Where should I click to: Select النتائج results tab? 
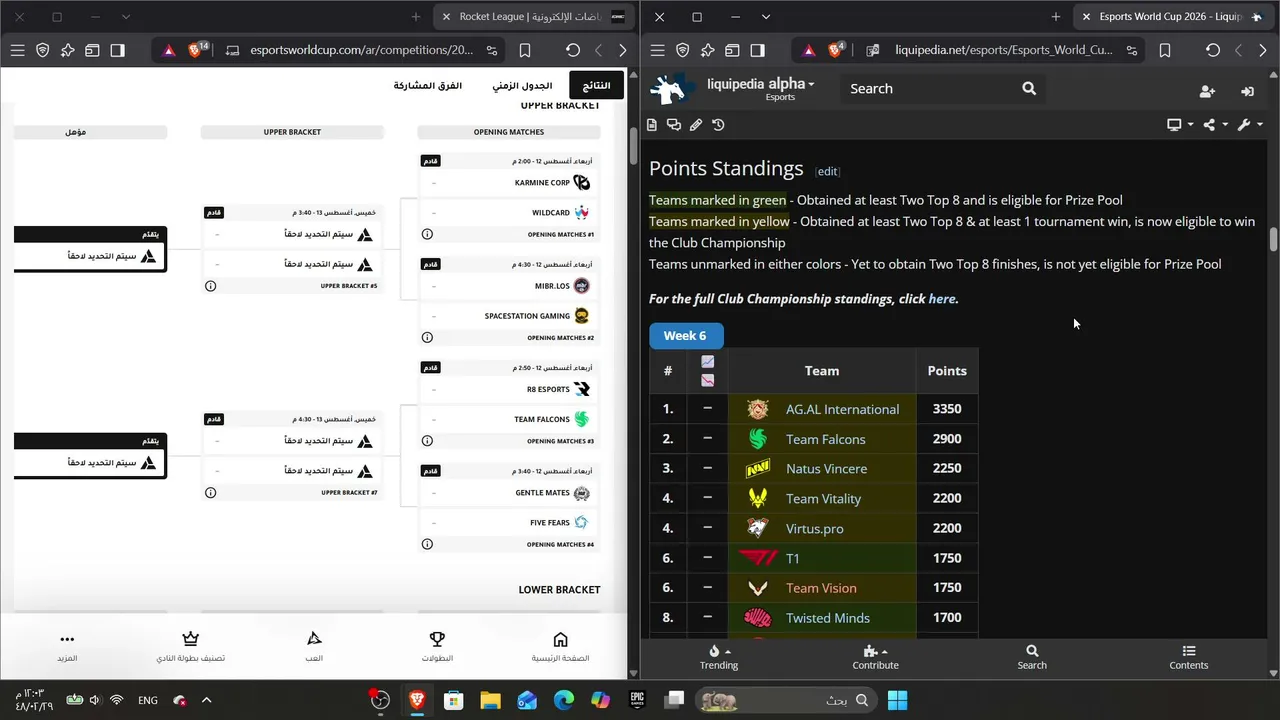(597, 86)
